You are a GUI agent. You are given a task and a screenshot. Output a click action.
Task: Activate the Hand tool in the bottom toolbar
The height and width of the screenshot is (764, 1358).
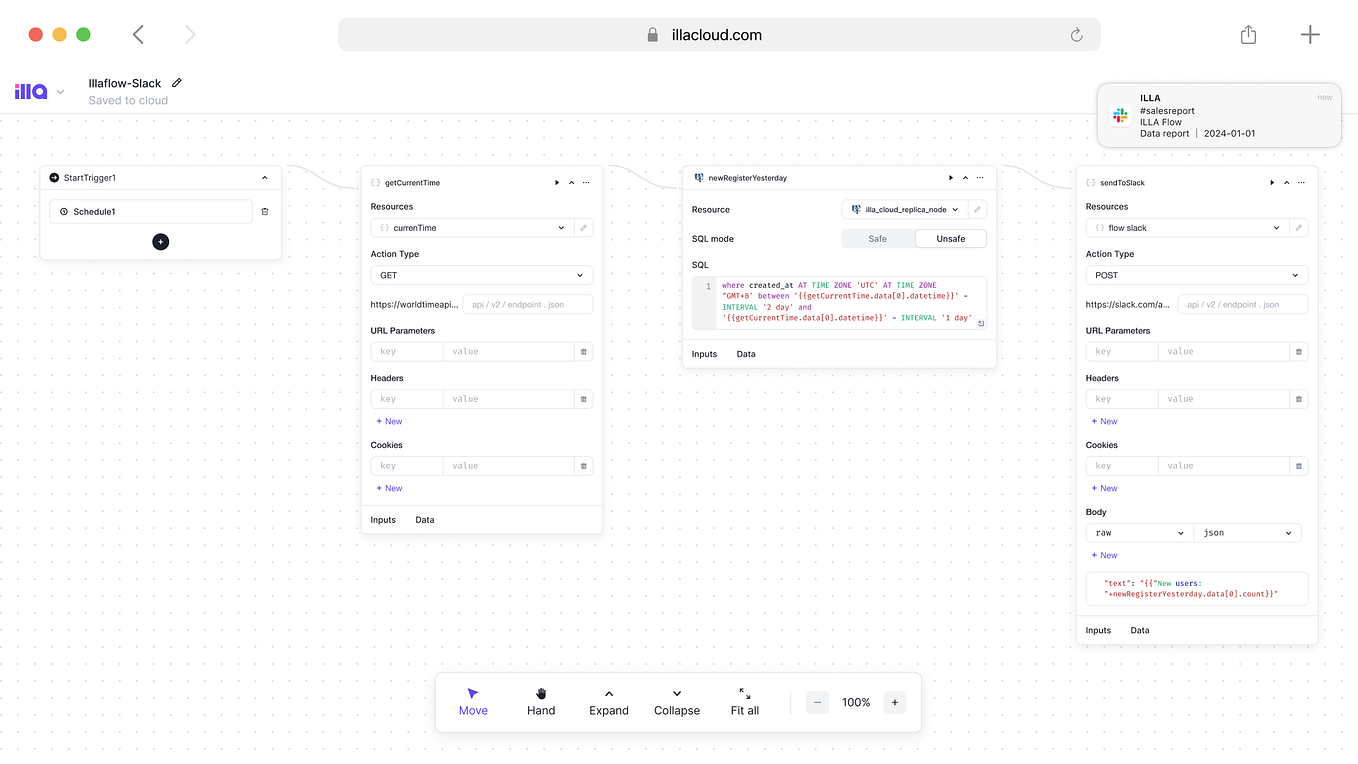tap(540, 701)
